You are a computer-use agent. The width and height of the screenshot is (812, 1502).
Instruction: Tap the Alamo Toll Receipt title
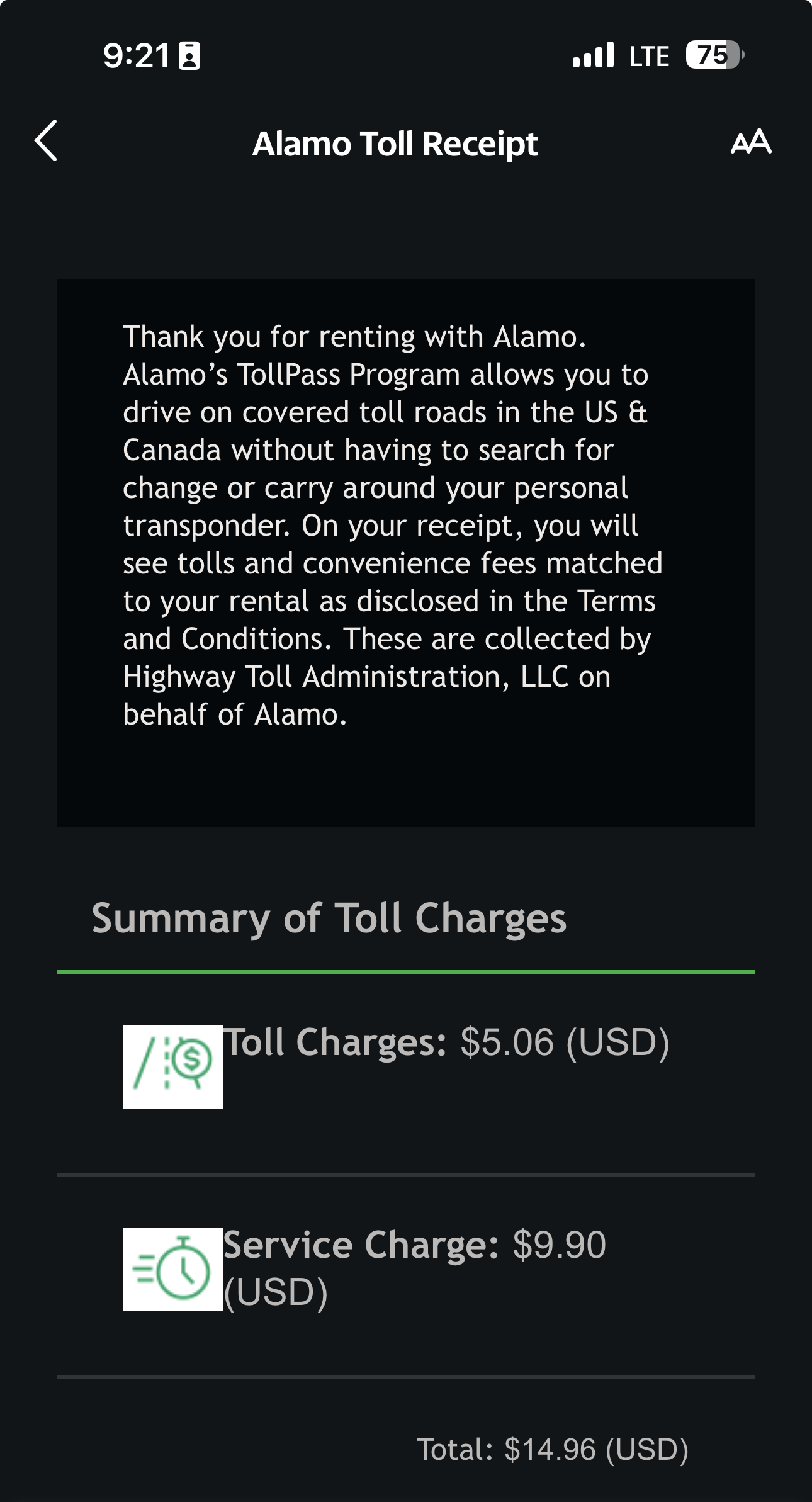click(x=395, y=144)
